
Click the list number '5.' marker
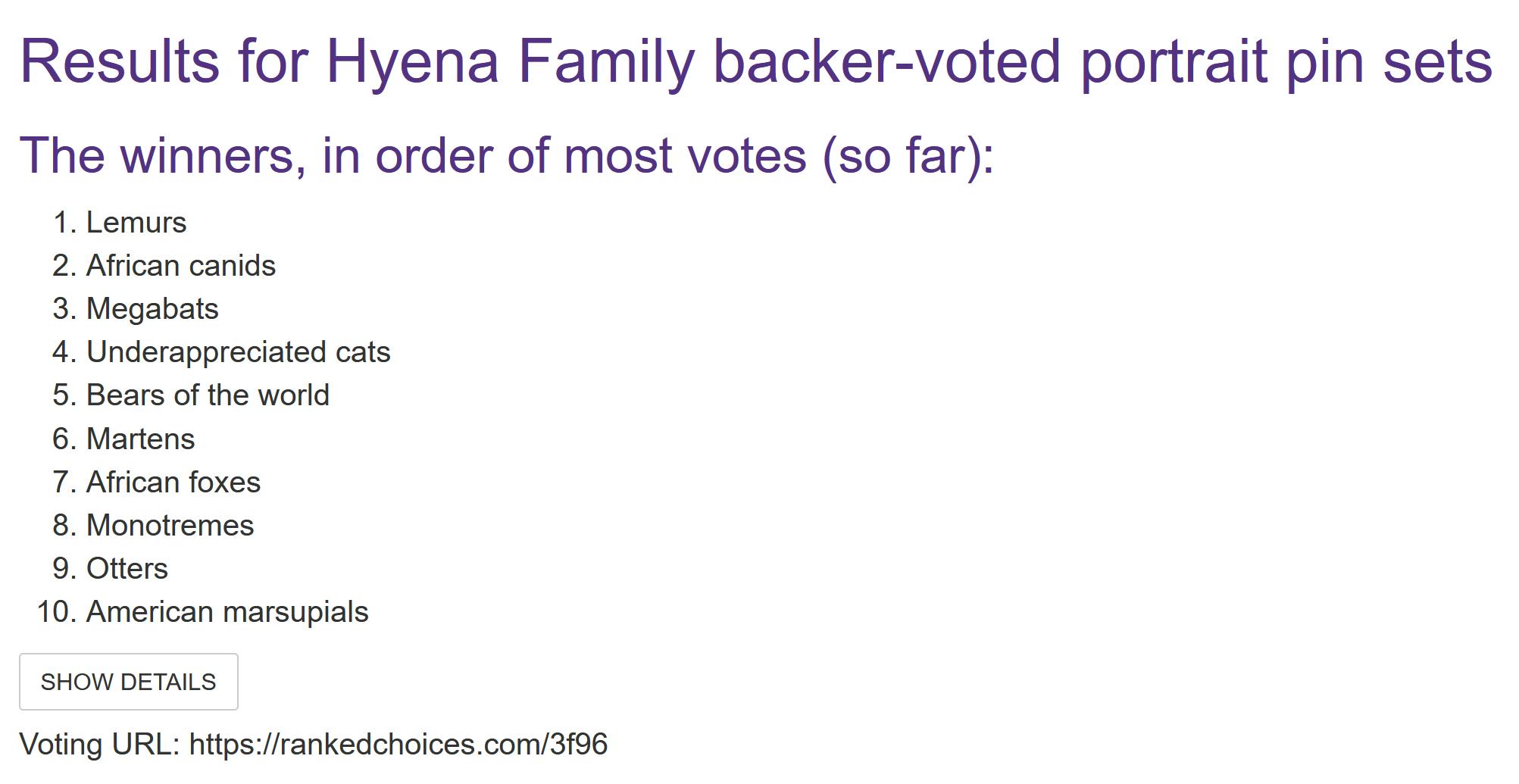point(65,395)
